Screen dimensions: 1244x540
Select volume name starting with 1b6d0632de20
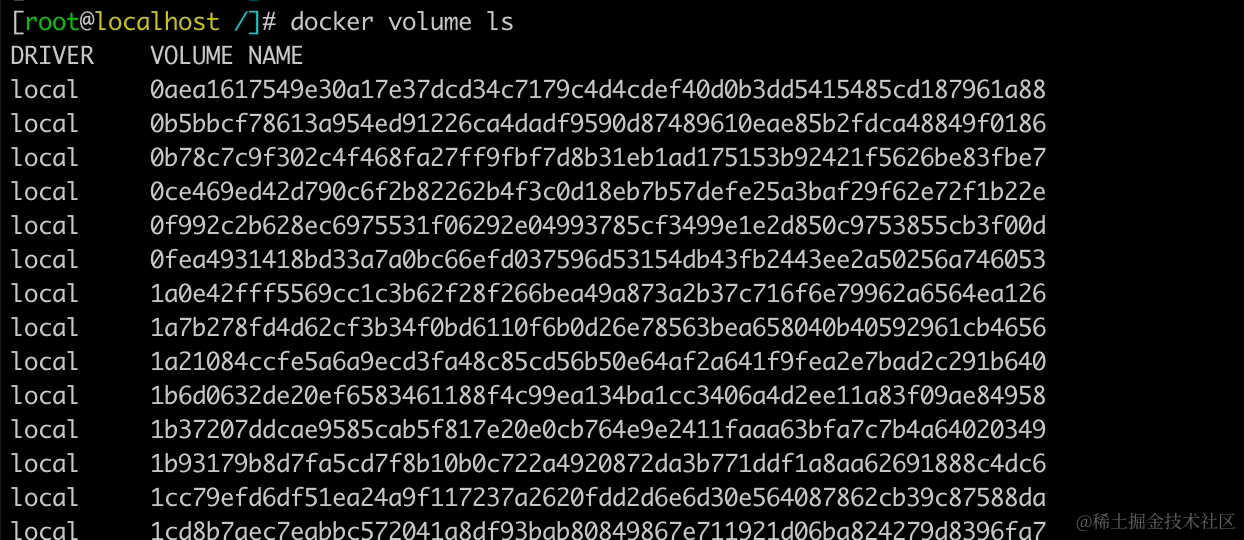tap(598, 396)
